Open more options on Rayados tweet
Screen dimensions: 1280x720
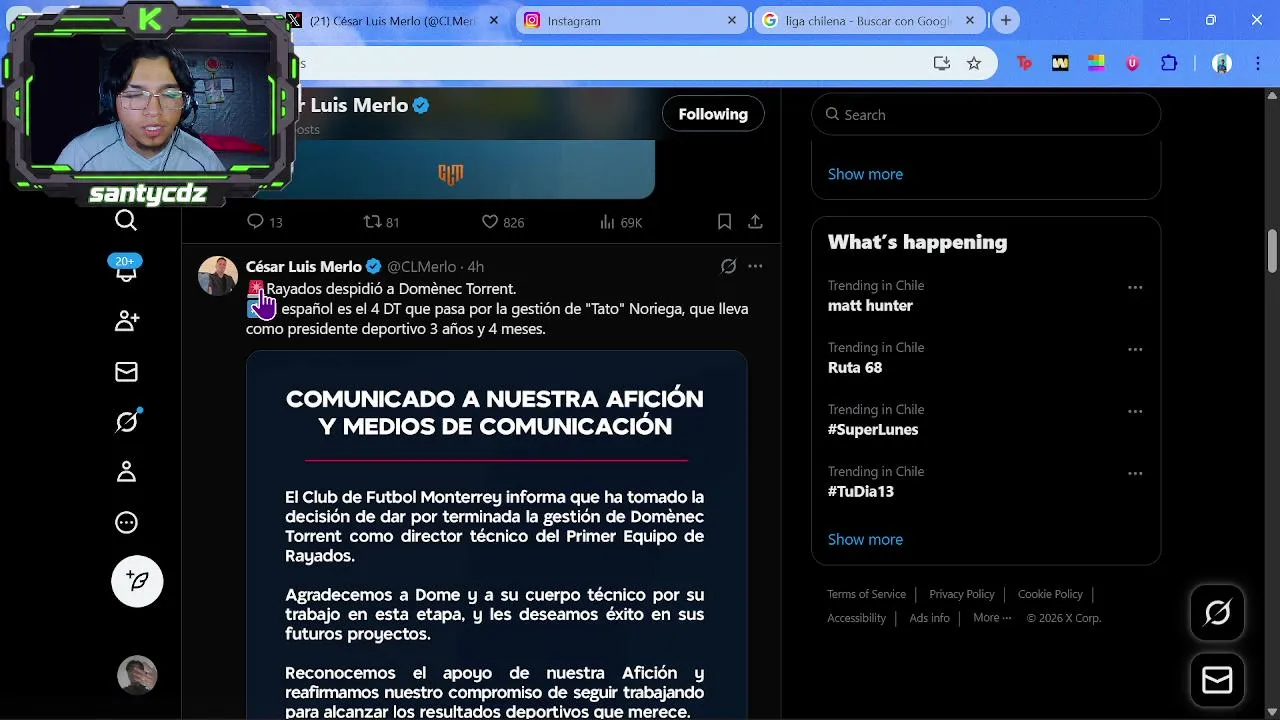[755, 266]
